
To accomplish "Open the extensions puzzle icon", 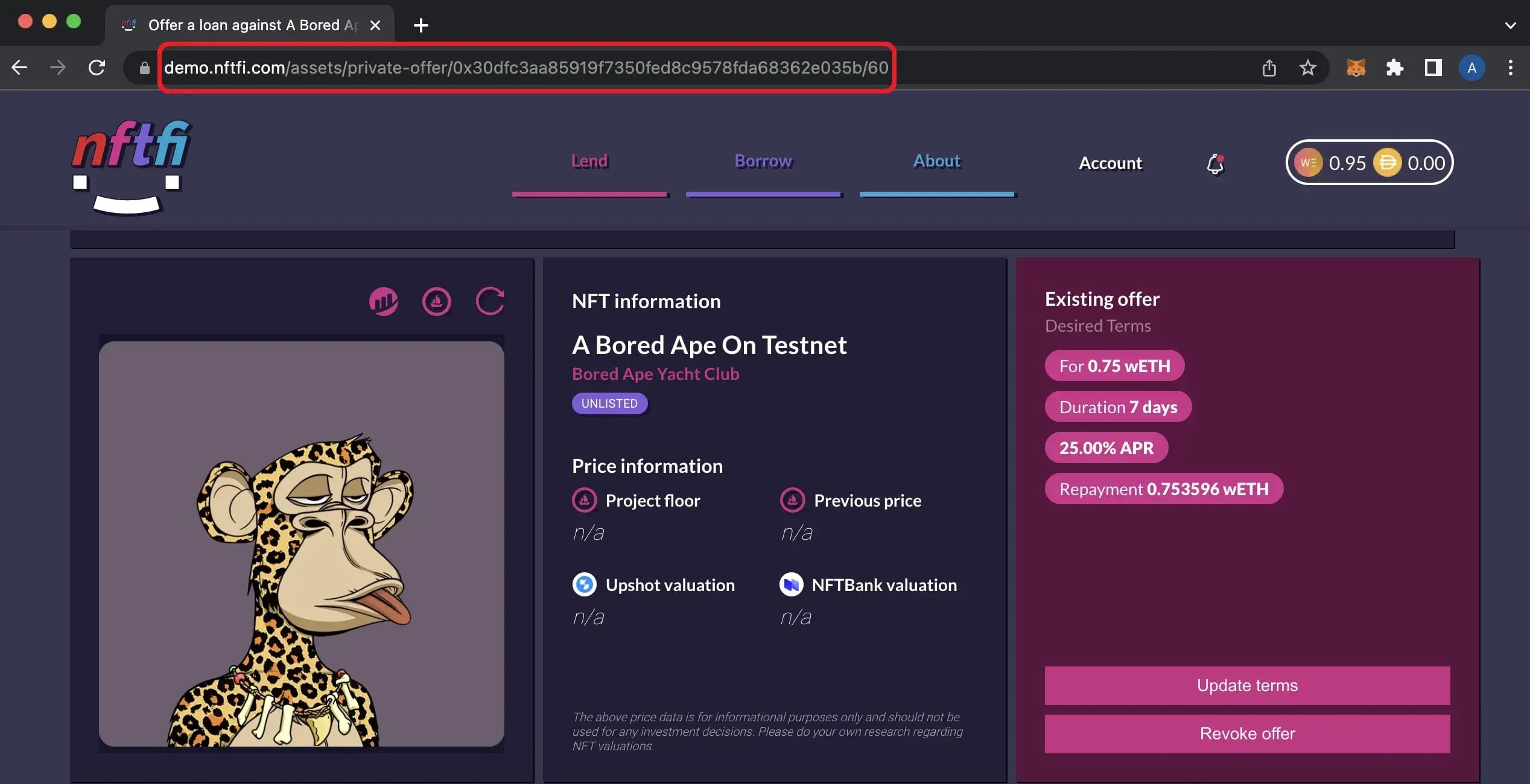I will (1394, 68).
